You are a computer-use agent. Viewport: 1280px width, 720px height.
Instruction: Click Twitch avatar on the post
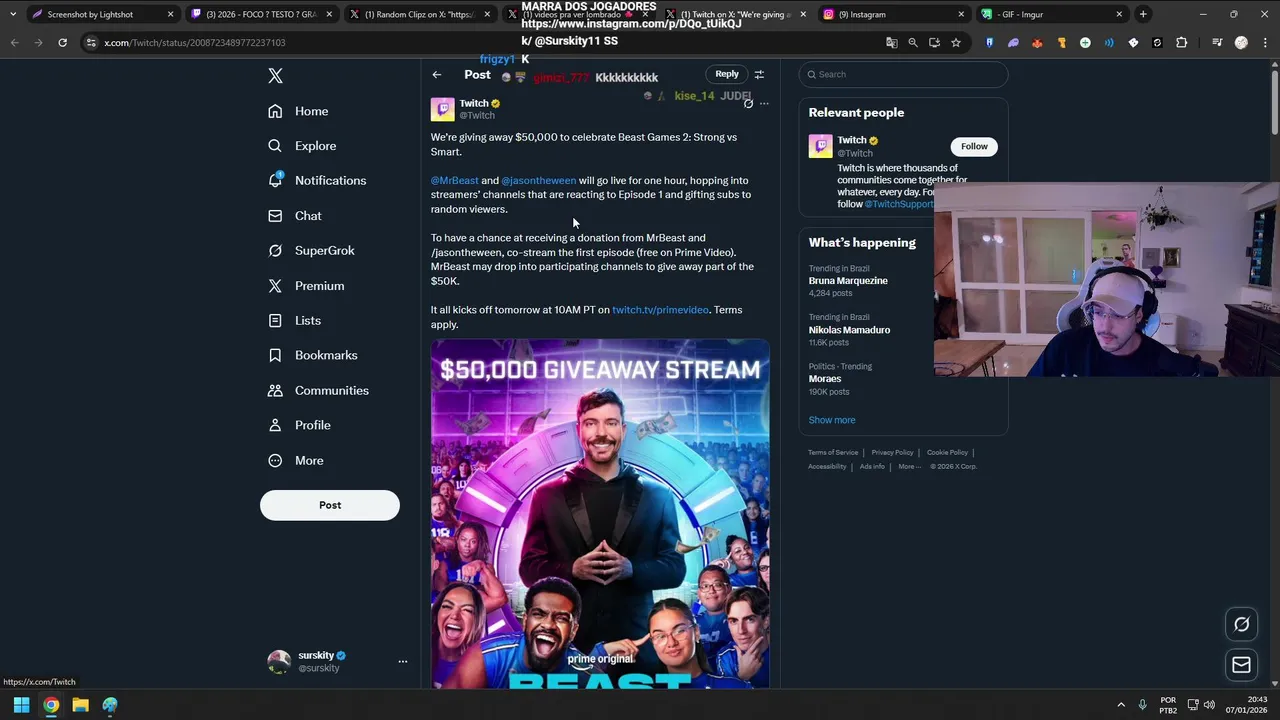click(442, 109)
